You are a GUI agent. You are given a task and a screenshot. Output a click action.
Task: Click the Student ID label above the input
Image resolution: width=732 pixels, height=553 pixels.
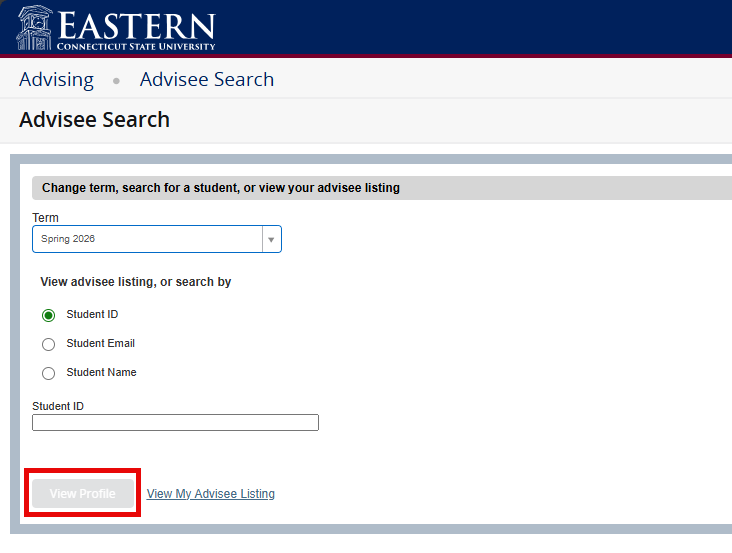click(x=58, y=406)
